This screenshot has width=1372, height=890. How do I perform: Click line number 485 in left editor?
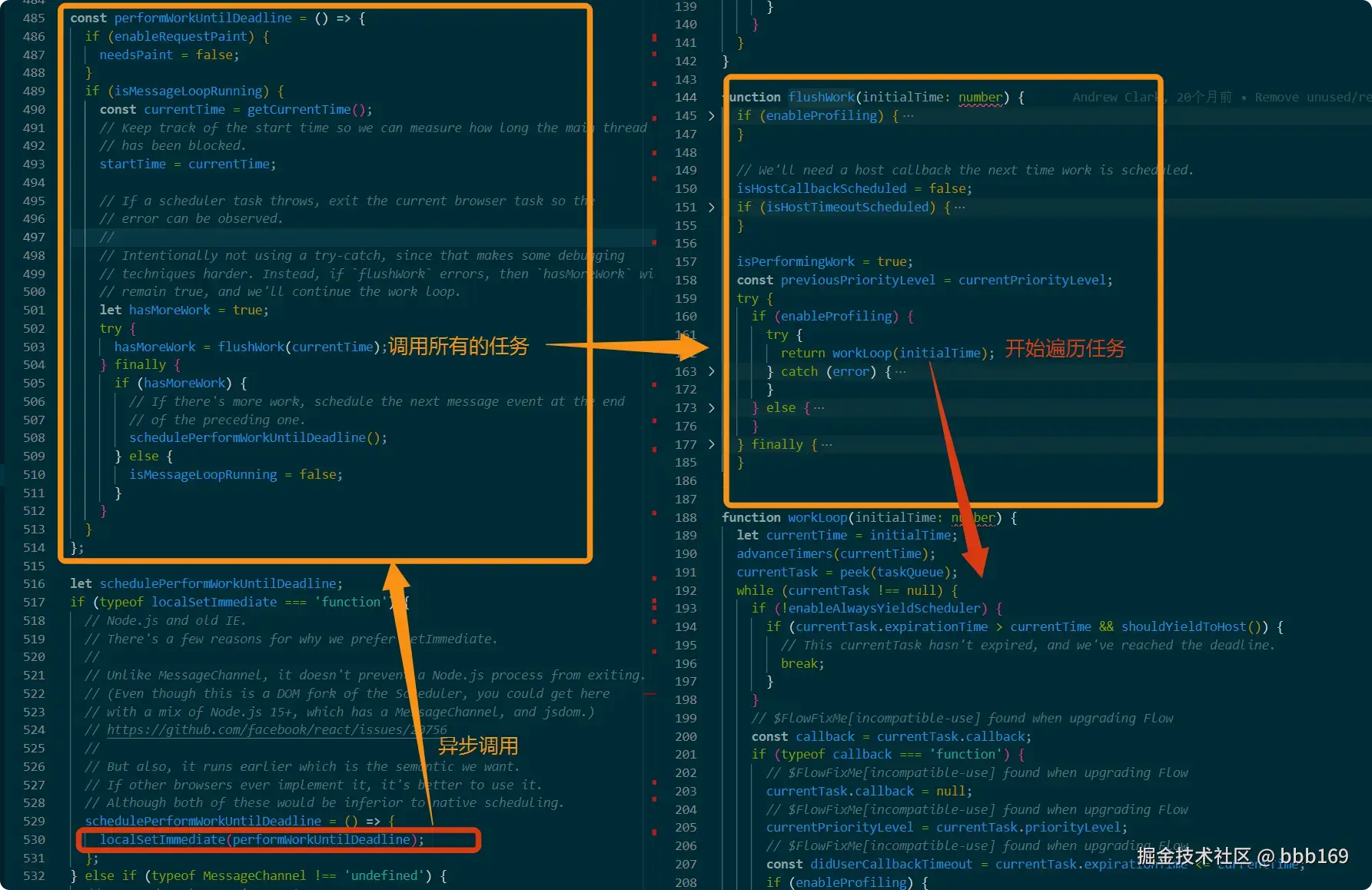(x=34, y=18)
